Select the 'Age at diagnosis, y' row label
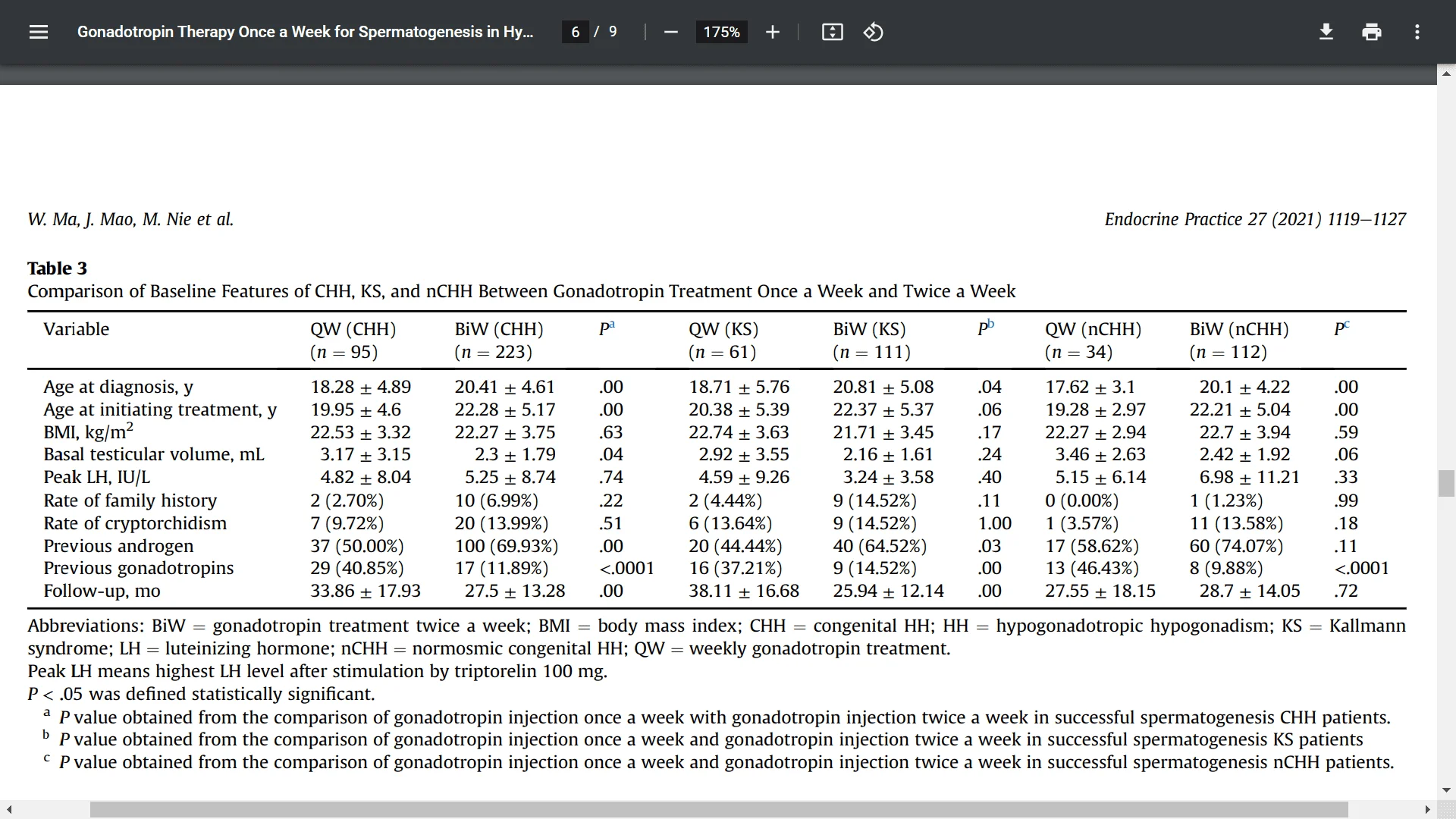1456x819 pixels. click(118, 387)
